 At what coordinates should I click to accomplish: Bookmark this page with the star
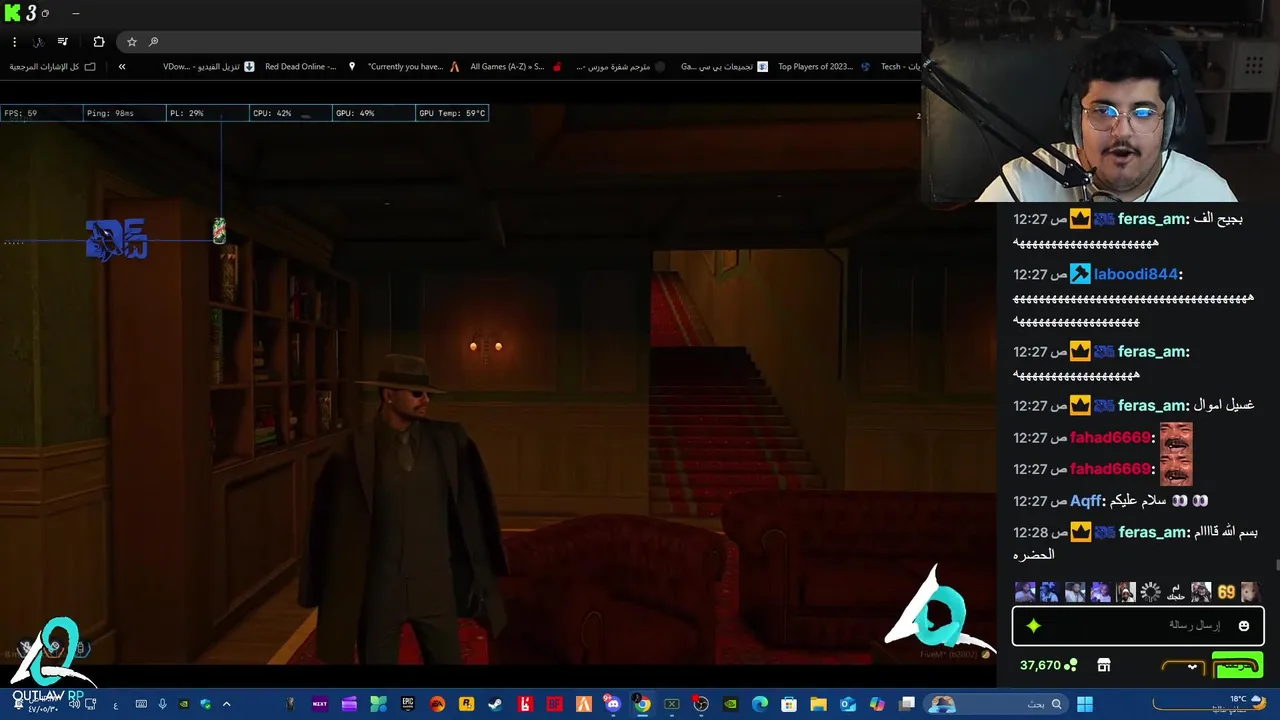(131, 42)
